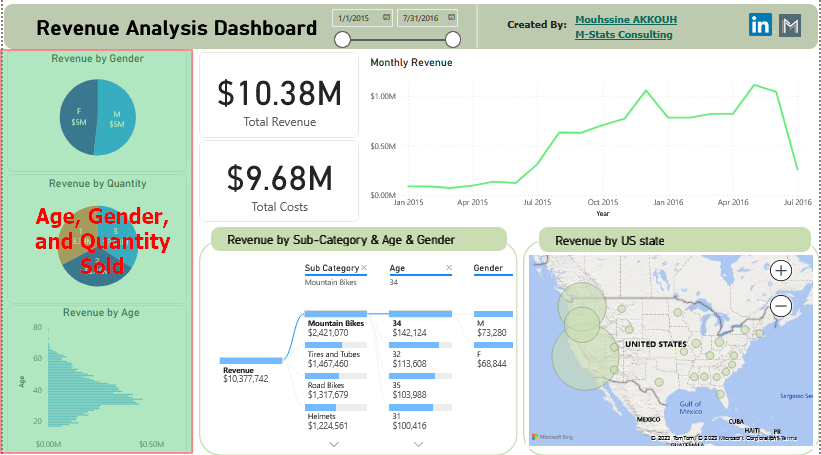Screen dimensions: 821x455
Task: Zoom in on the US map
Action: pyautogui.click(x=782, y=270)
